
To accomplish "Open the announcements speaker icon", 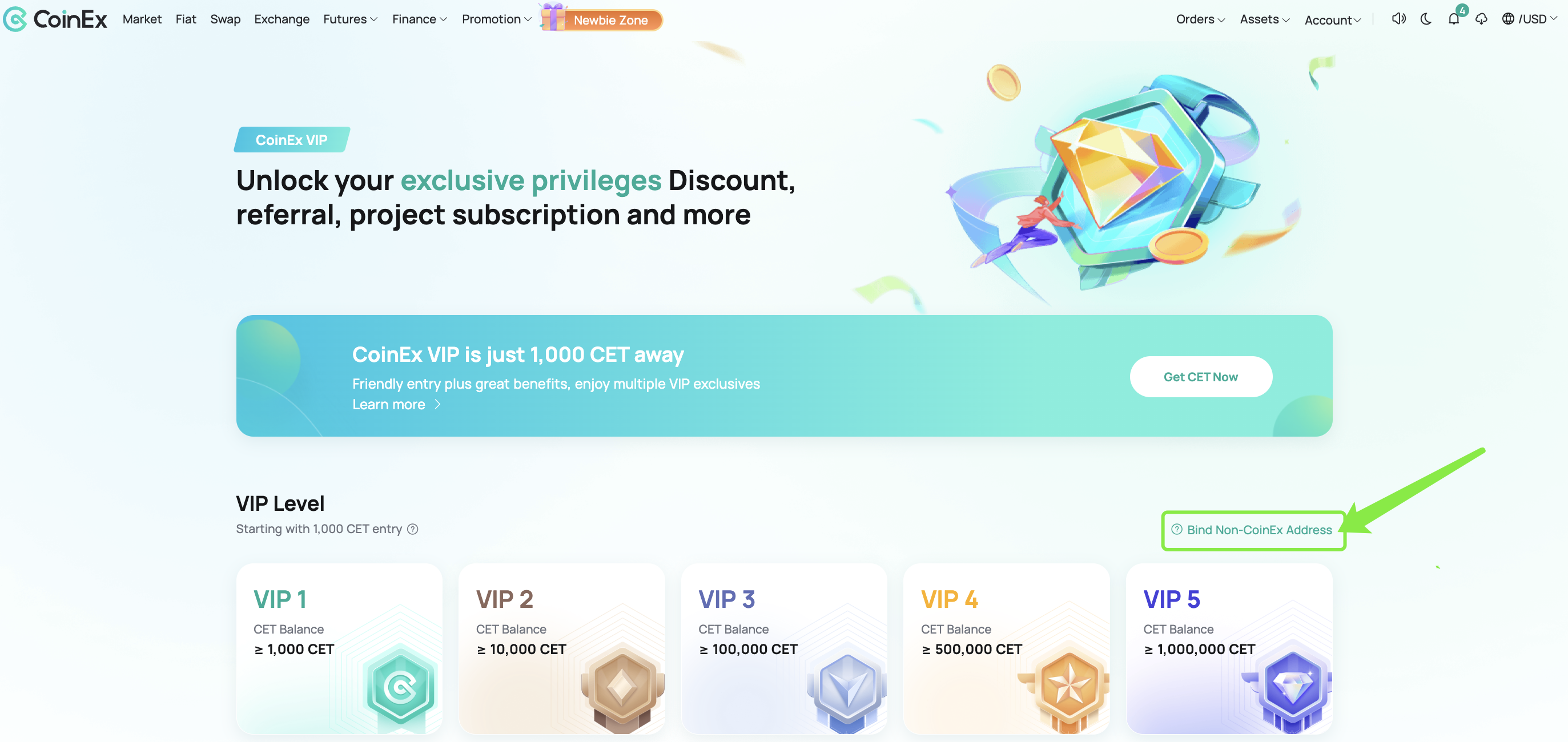I will (1399, 19).
